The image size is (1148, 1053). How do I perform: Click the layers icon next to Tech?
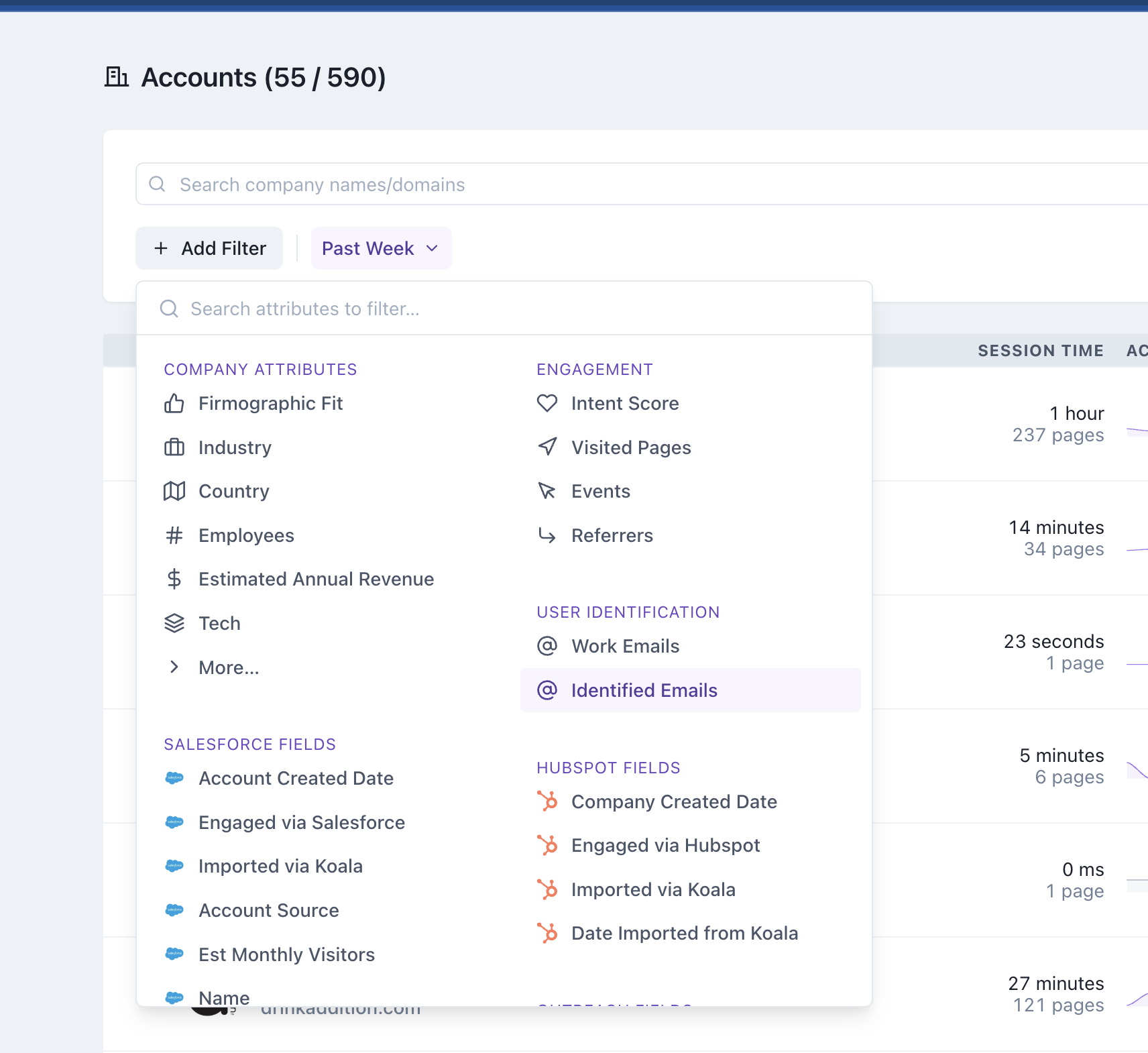[174, 623]
